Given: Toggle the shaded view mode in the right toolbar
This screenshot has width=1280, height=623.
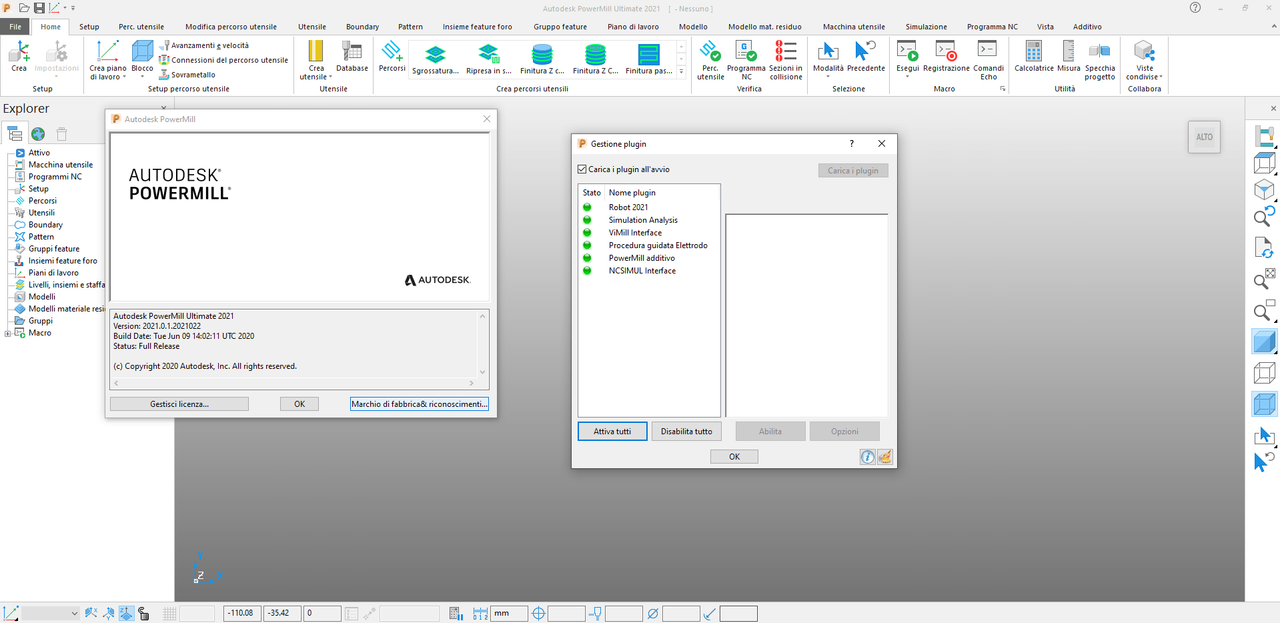Looking at the screenshot, I should (x=1264, y=342).
